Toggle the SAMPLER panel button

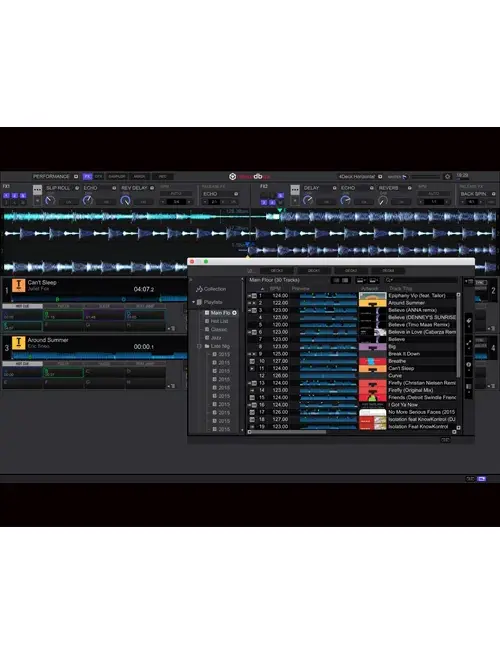tap(117, 177)
